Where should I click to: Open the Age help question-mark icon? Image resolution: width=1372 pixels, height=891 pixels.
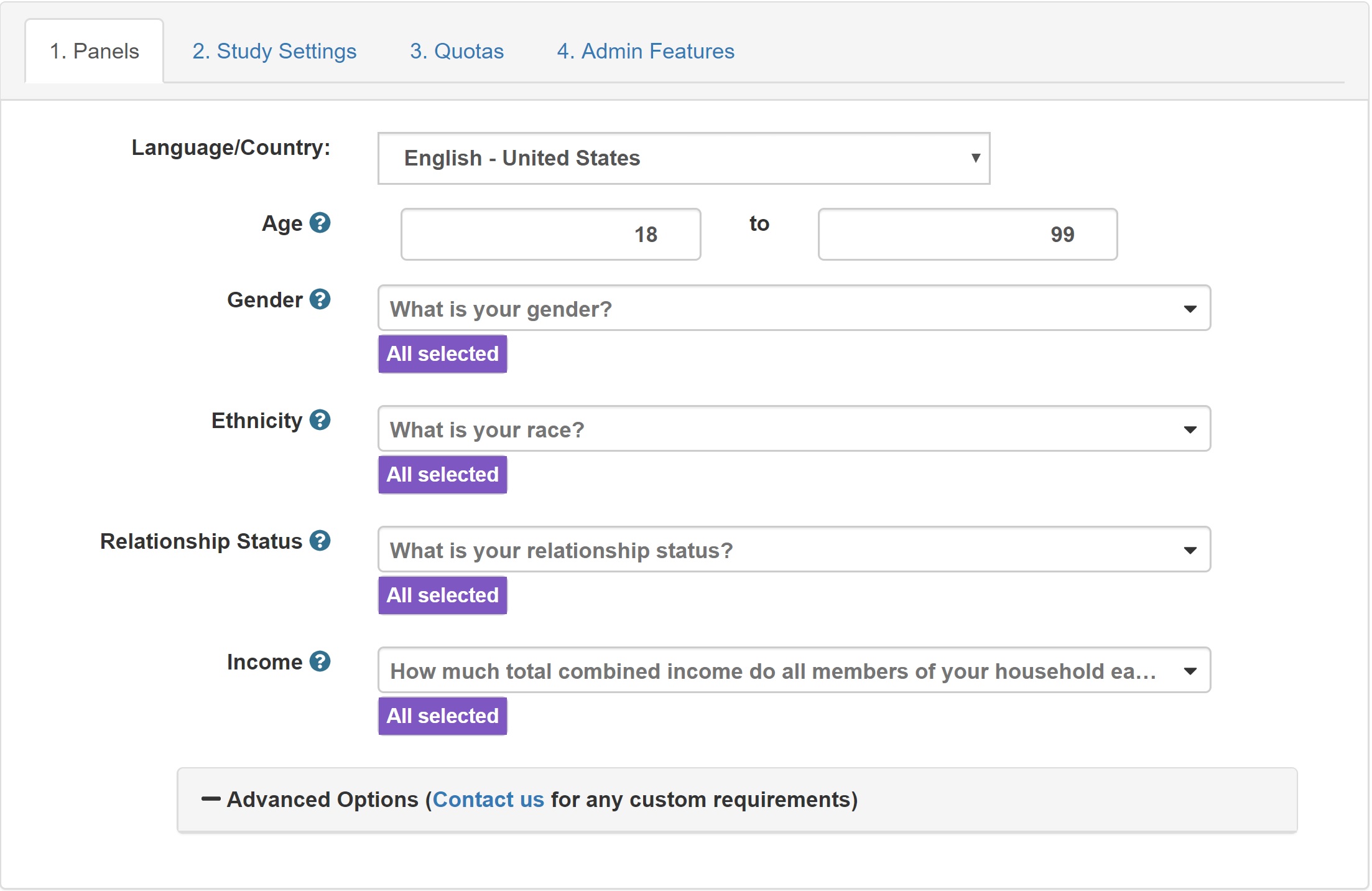(x=320, y=222)
